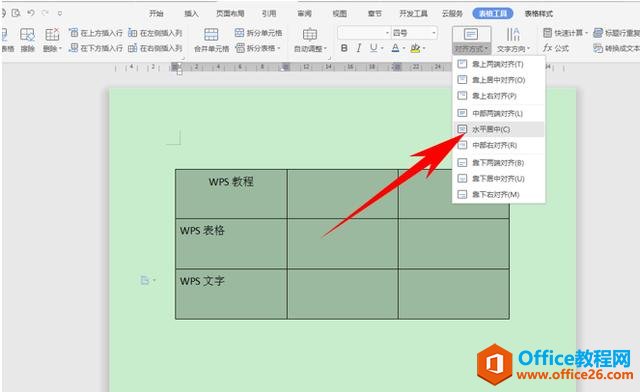Expand highlight color dropdown arrow
This screenshot has width=640, height=392.
[x=424, y=48]
